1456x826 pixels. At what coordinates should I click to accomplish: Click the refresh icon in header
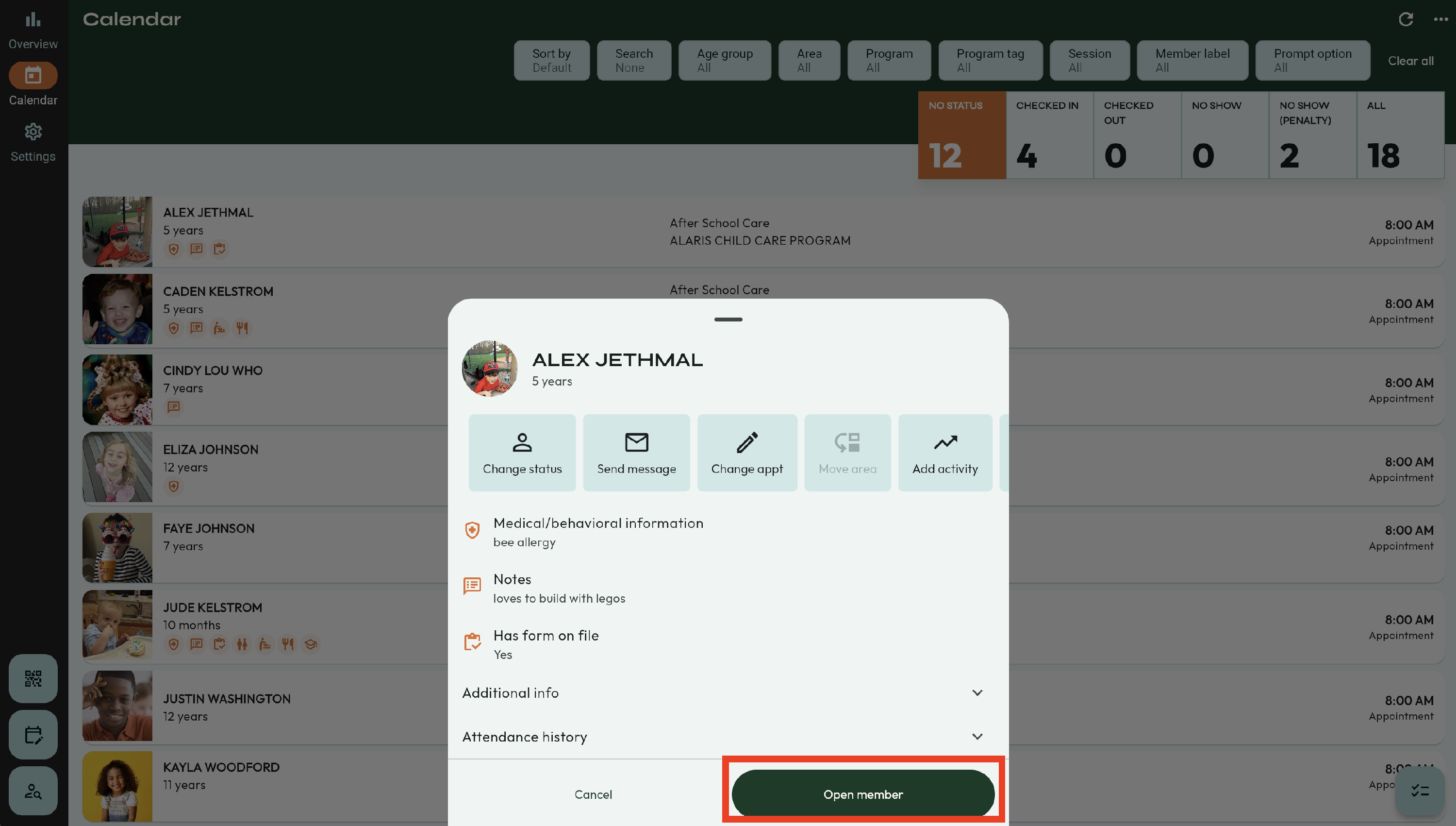1406,19
